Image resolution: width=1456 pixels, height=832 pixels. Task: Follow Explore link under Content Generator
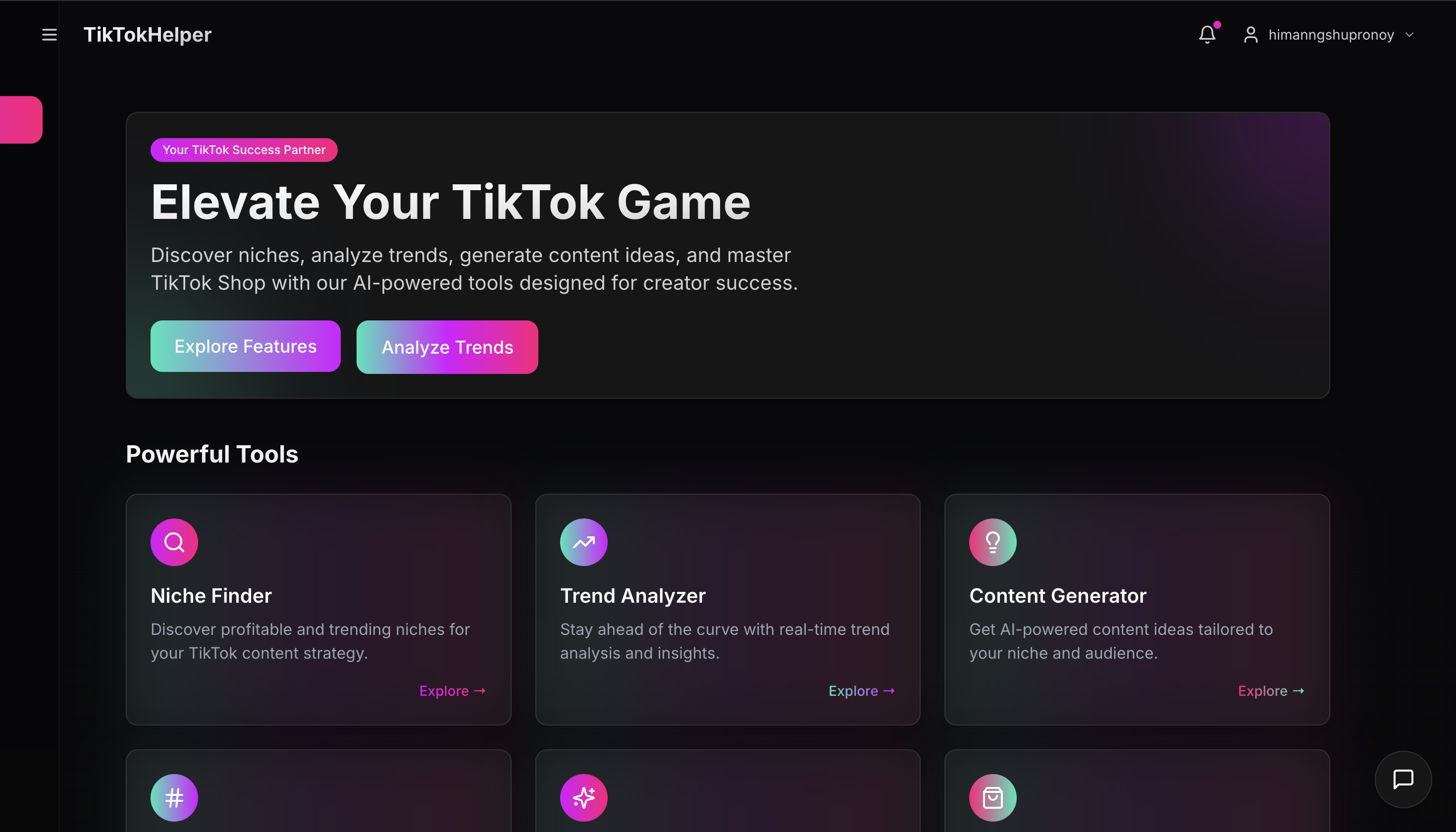click(1271, 691)
